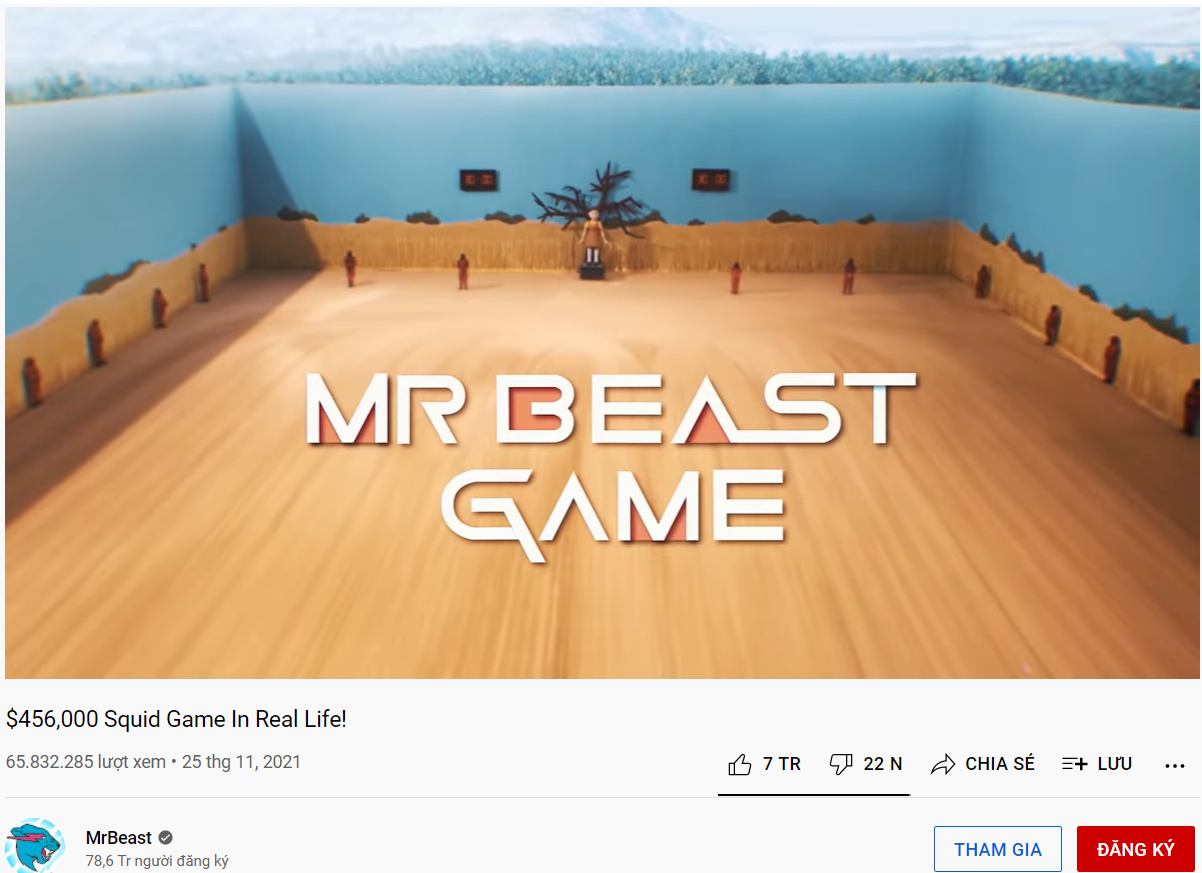The image size is (1202, 873).
Task: Click the 22 N dislike count
Action: click(883, 764)
